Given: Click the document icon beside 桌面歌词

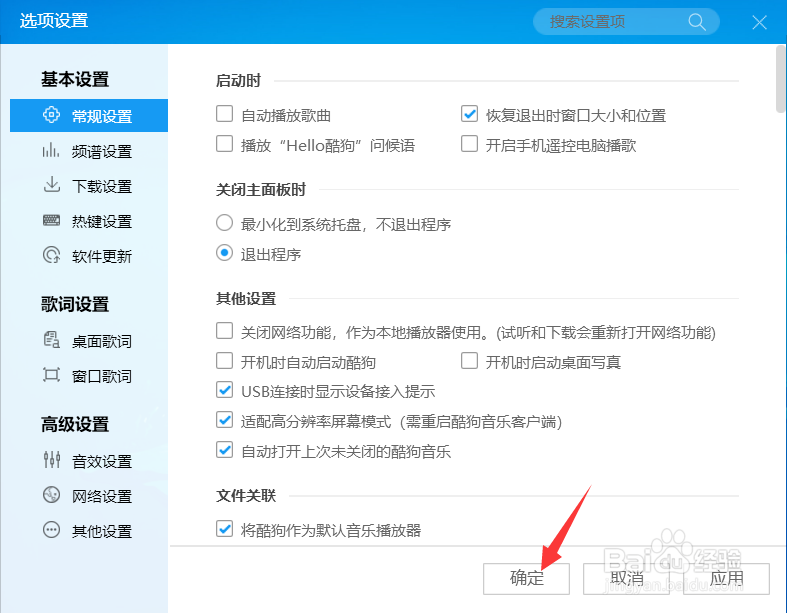Looking at the screenshot, I should pyautogui.click(x=51, y=340).
